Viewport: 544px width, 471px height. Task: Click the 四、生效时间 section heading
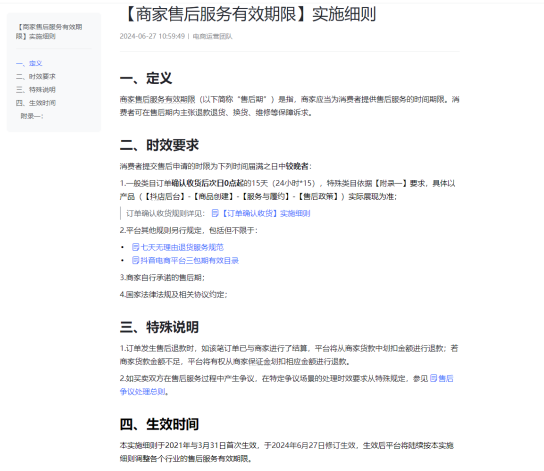(x=159, y=424)
